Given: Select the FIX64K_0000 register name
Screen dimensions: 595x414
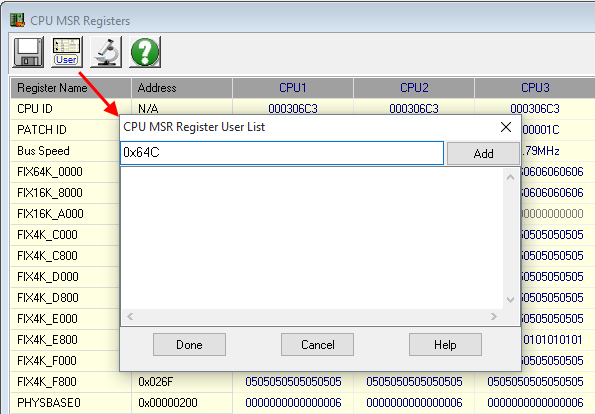Looking at the screenshot, I should pyautogui.click(x=50, y=172).
